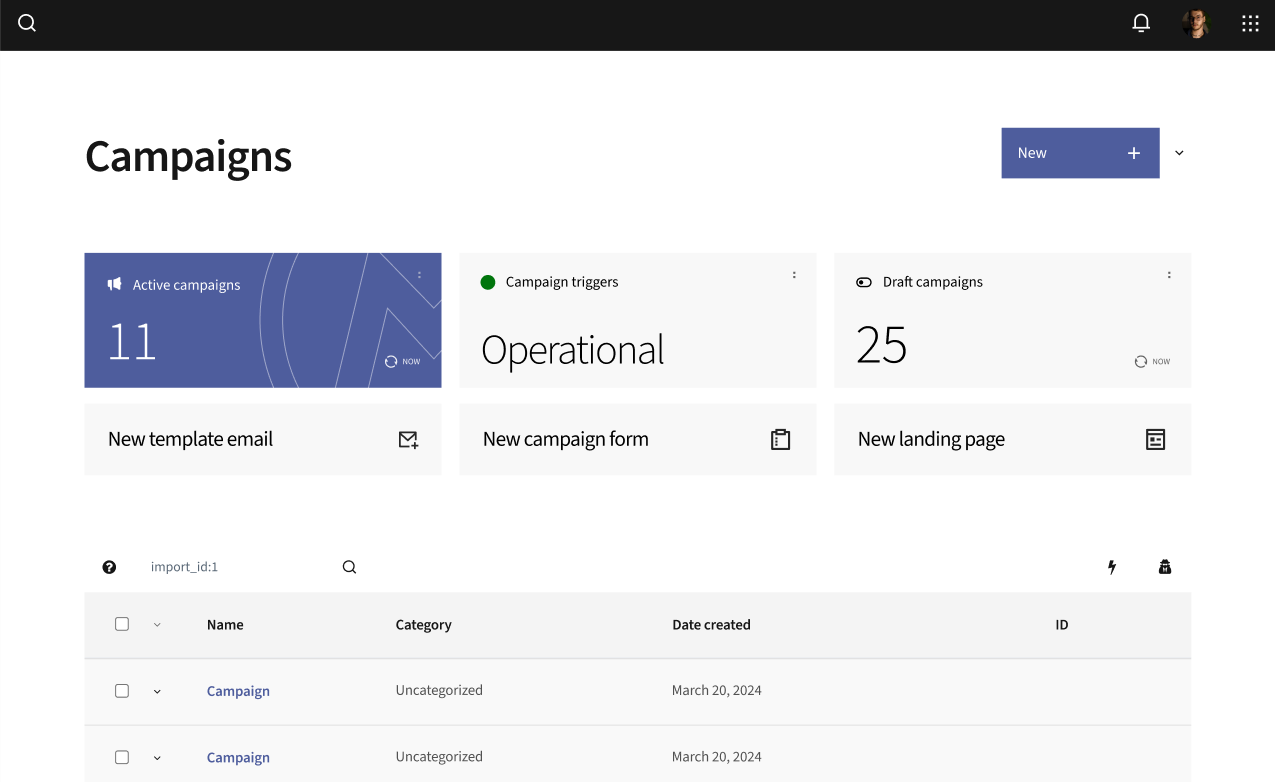Tick the select-all checkbox in table header
Viewport: 1275px width, 782px height.
point(122,624)
